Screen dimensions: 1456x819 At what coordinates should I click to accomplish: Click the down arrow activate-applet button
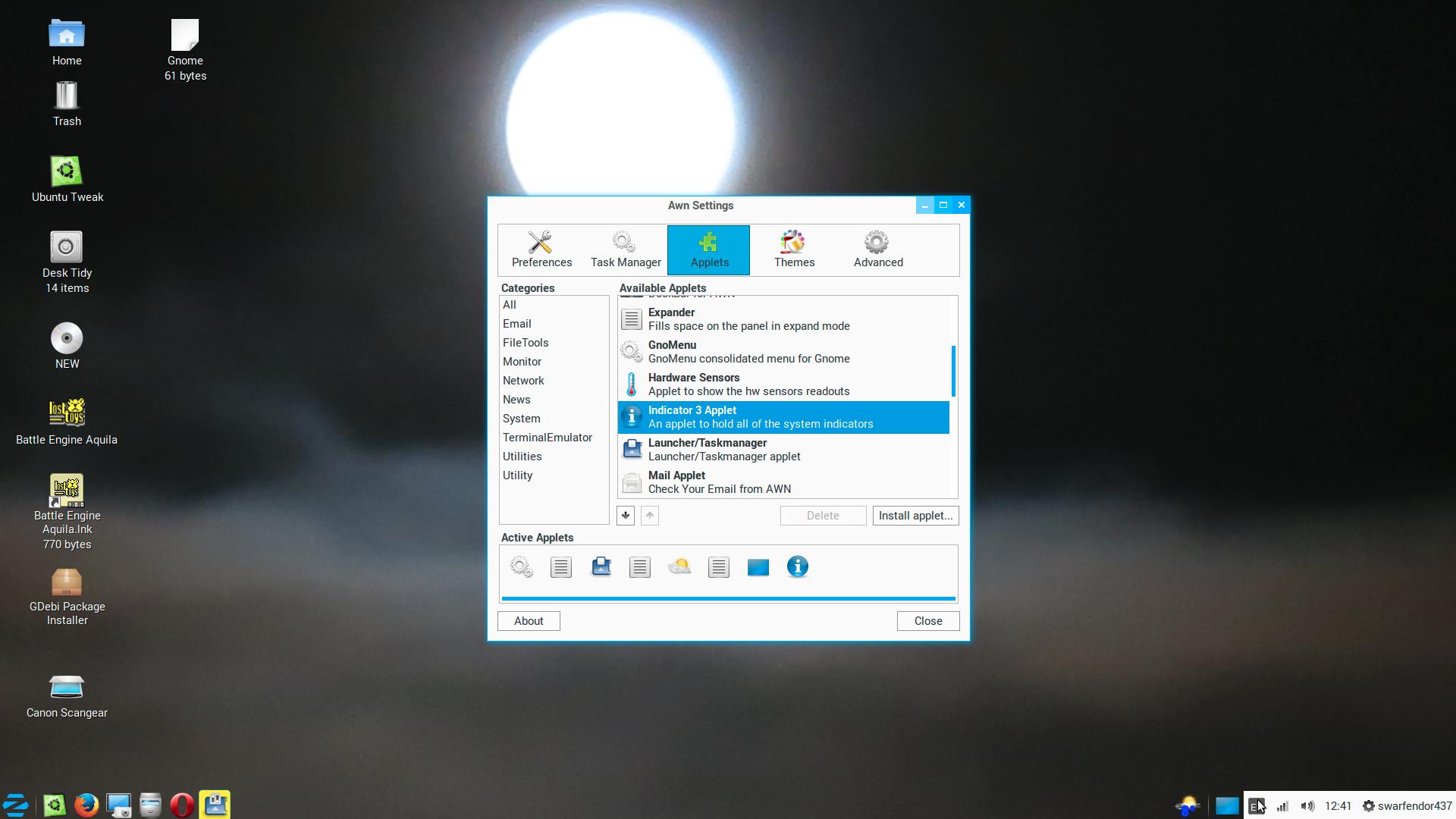626,516
